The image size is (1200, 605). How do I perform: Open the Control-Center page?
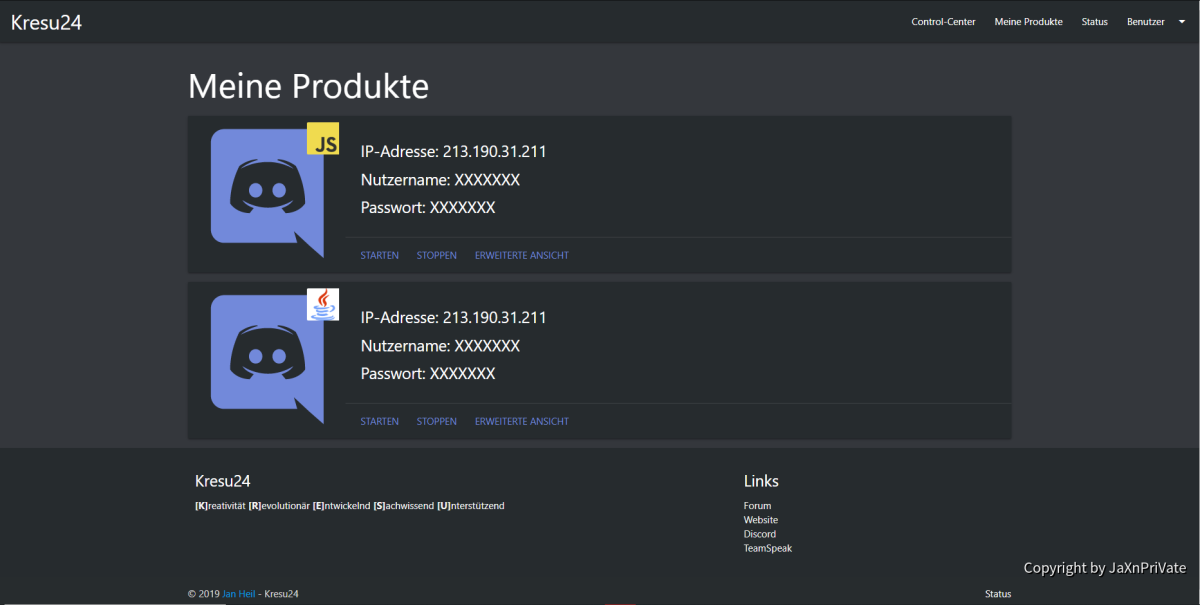(943, 21)
